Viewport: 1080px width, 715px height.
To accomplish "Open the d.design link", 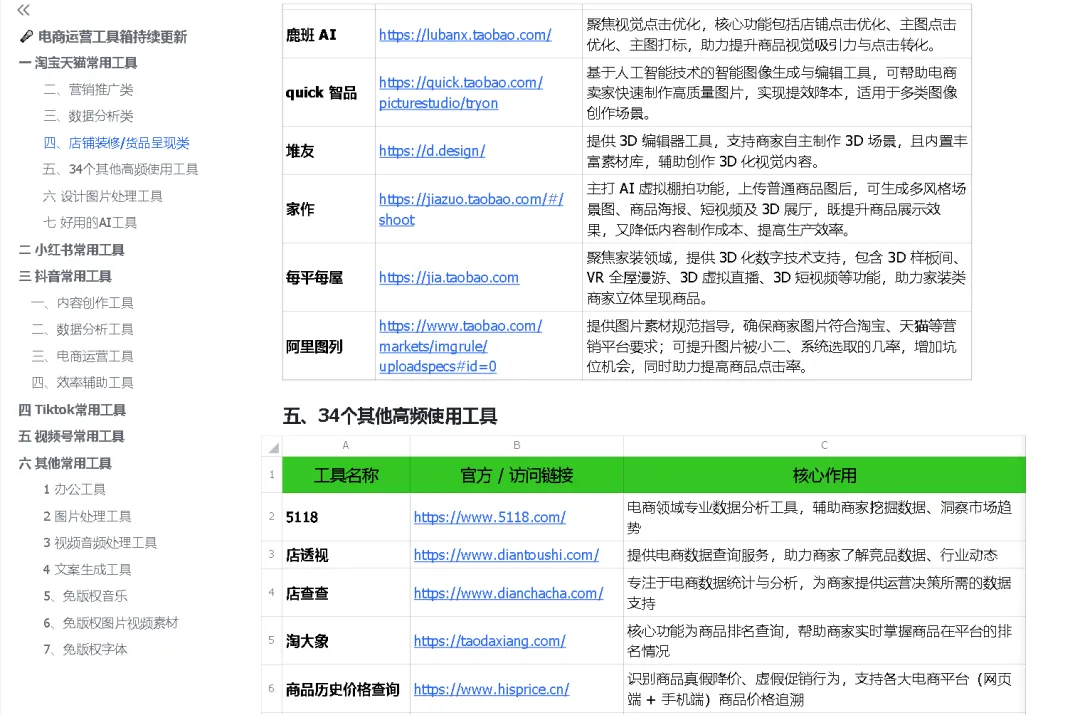I will (432, 151).
